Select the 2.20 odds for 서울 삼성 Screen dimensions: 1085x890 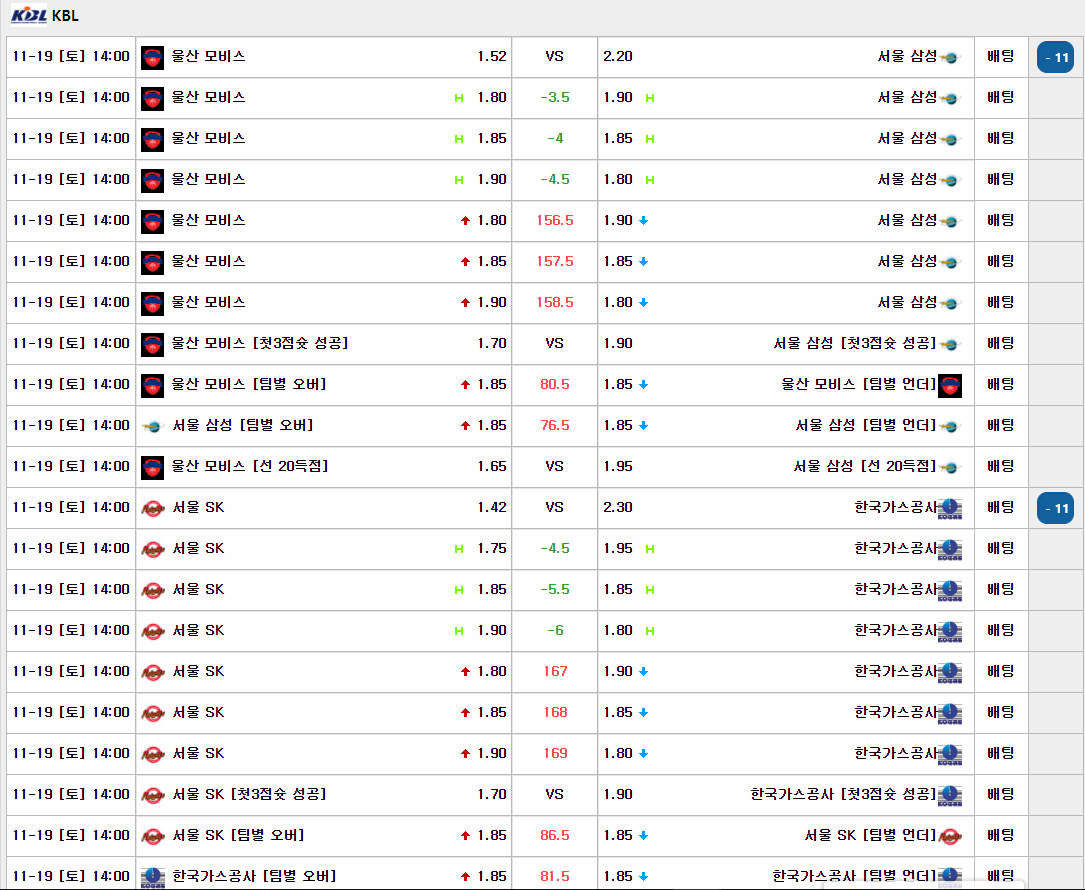(x=618, y=57)
